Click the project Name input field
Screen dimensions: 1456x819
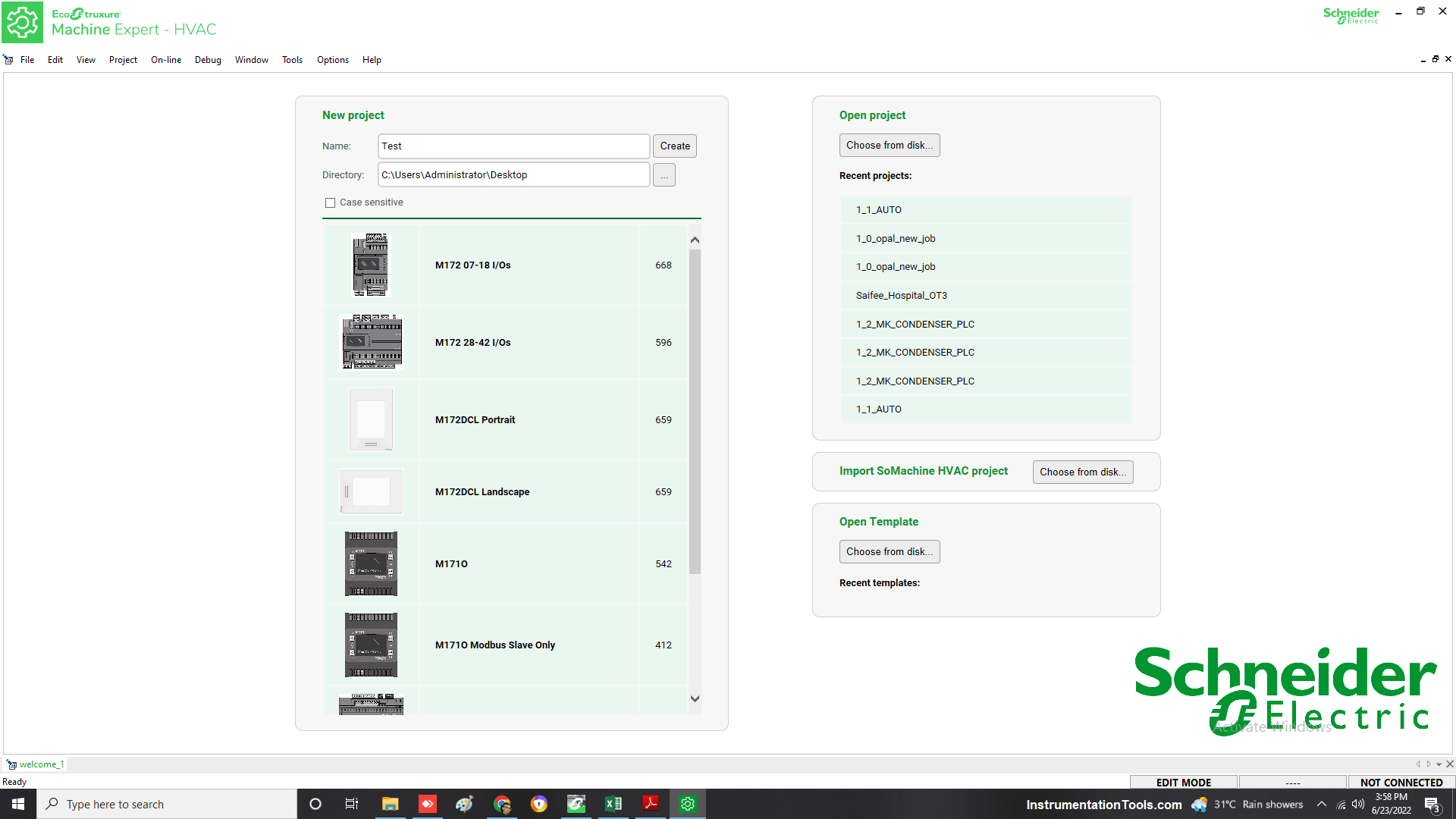point(513,146)
